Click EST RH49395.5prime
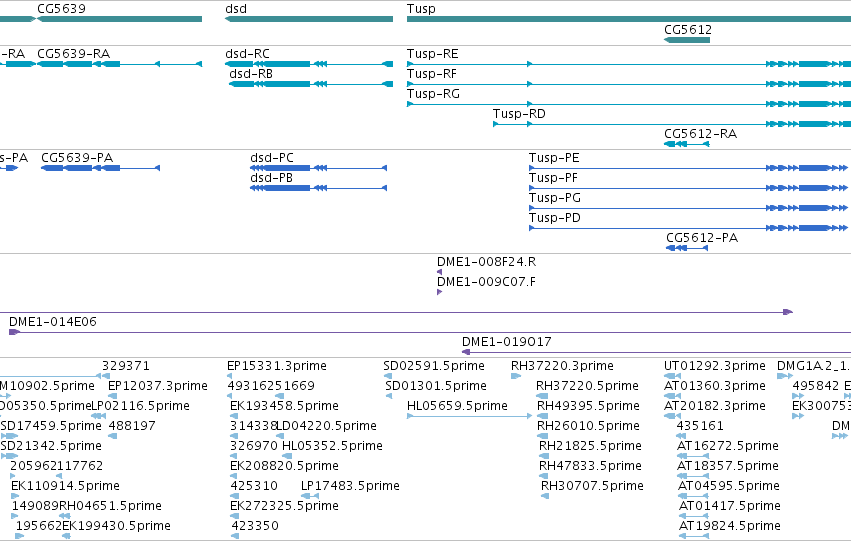This screenshot has height=541, width=851. click(x=588, y=406)
